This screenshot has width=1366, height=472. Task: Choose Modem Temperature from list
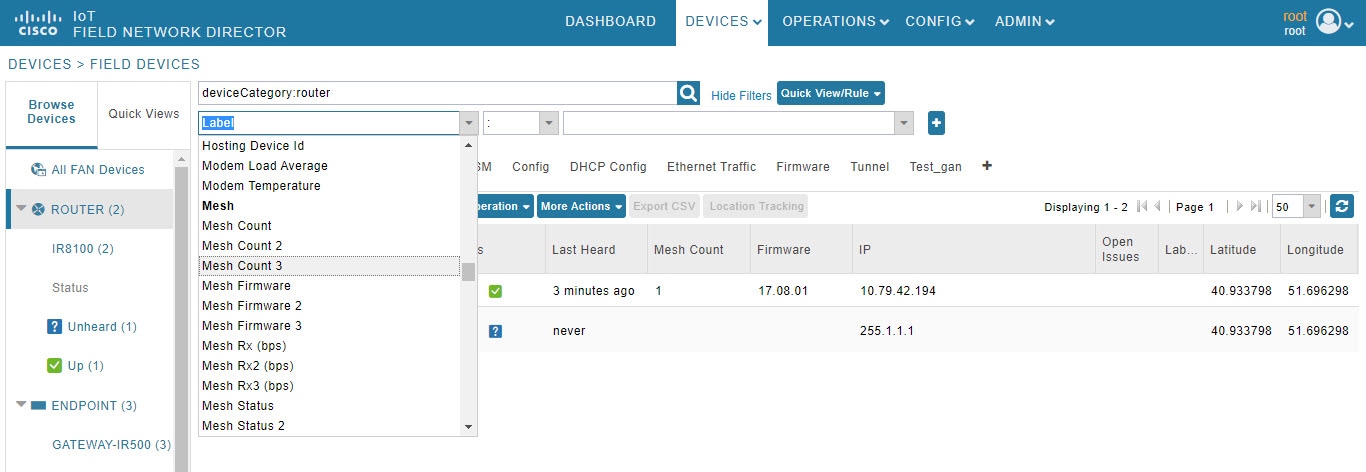click(330, 186)
